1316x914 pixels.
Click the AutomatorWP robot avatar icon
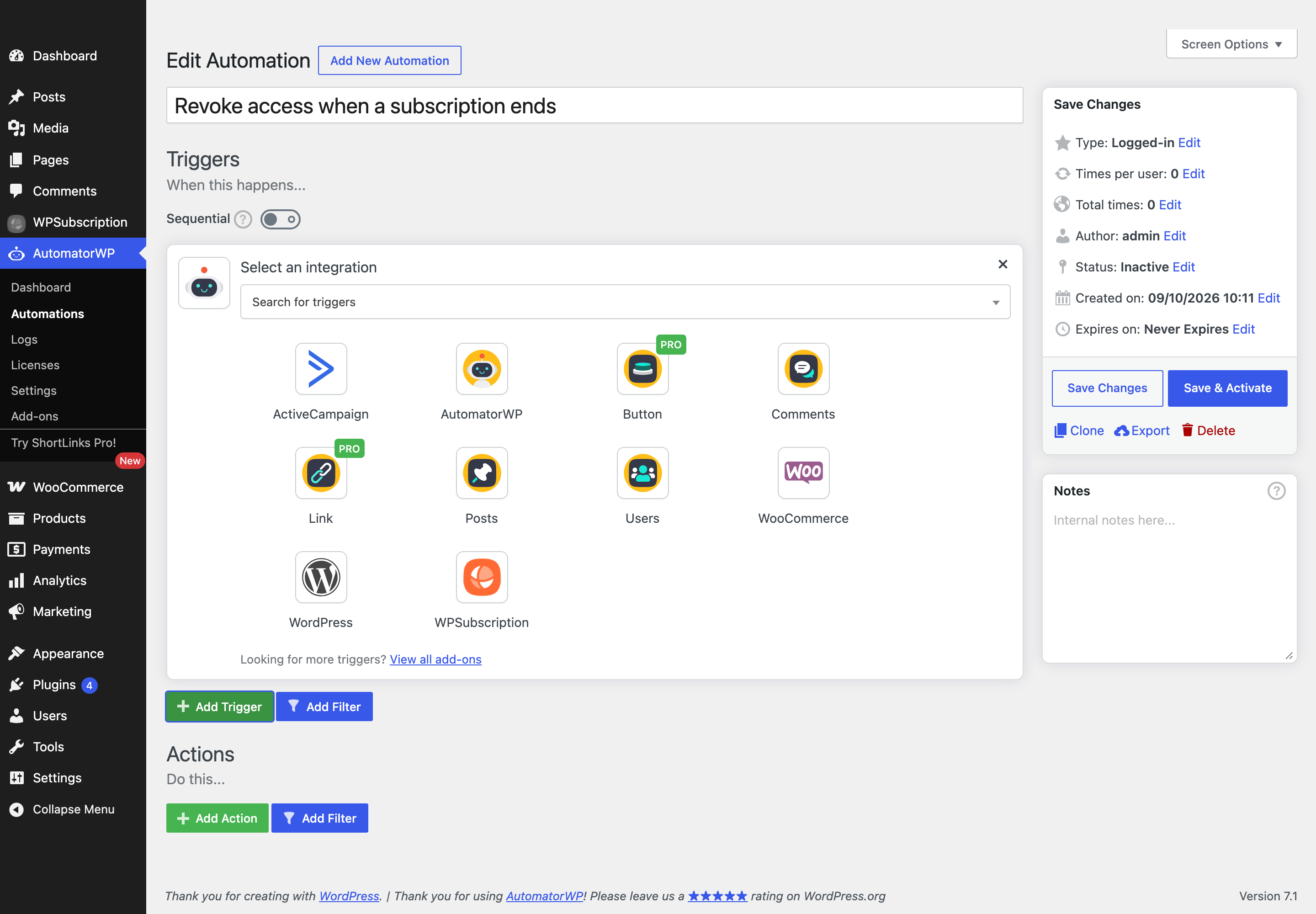click(204, 283)
